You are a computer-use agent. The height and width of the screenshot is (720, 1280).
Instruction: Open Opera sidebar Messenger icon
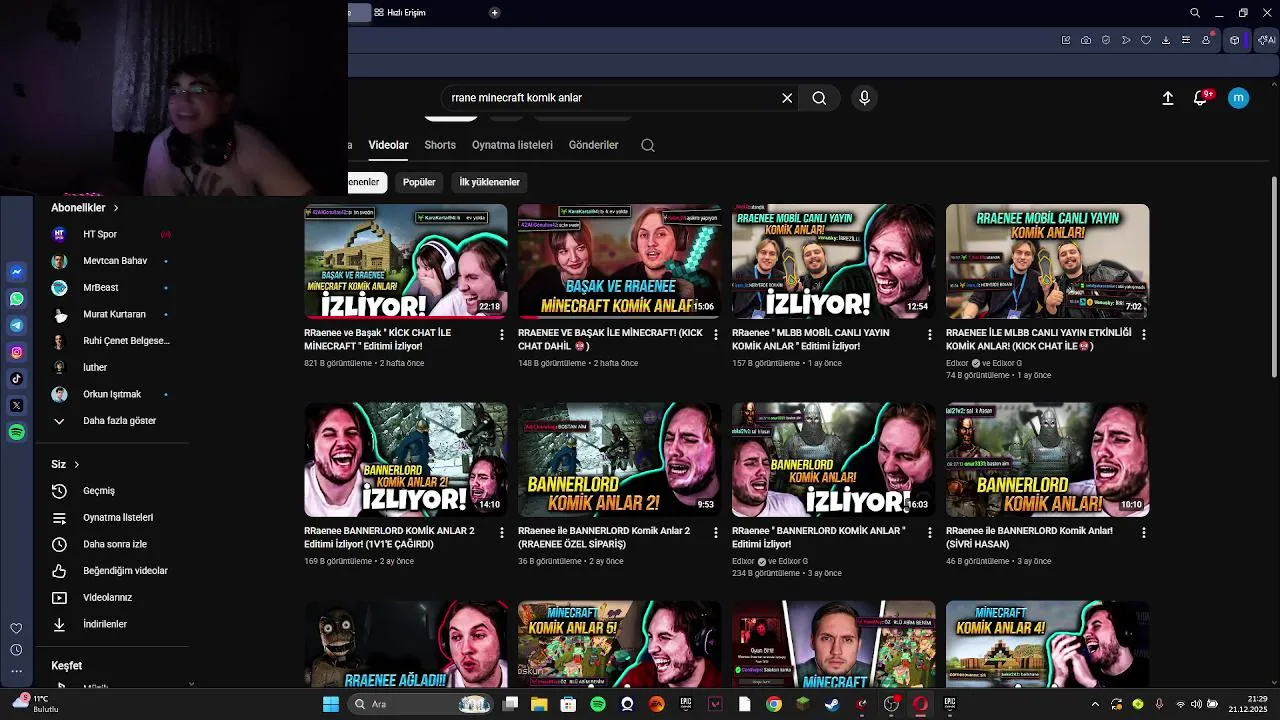(17, 272)
